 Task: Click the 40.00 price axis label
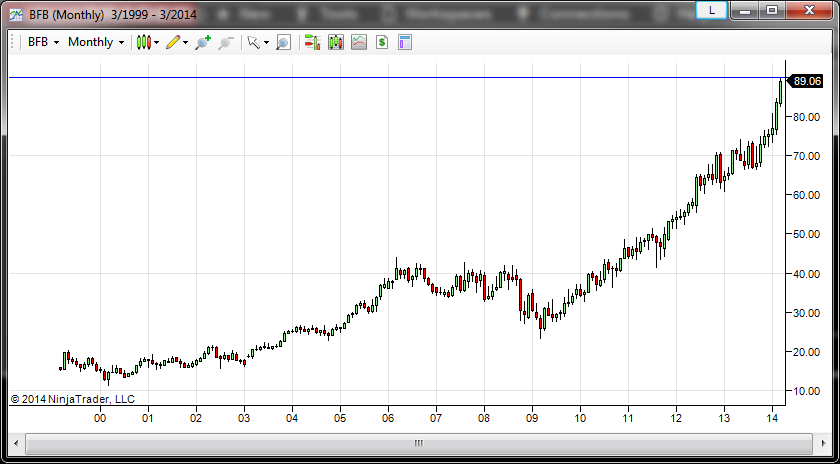805,274
